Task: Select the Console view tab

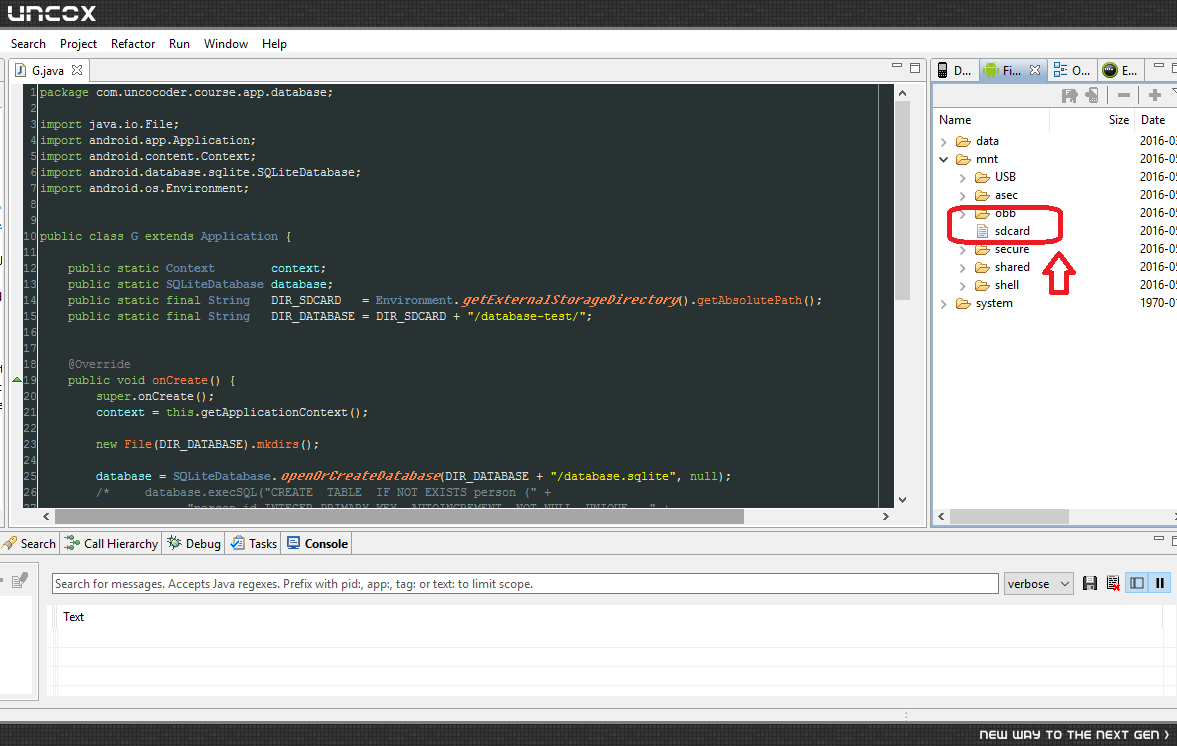Action: click(x=318, y=543)
